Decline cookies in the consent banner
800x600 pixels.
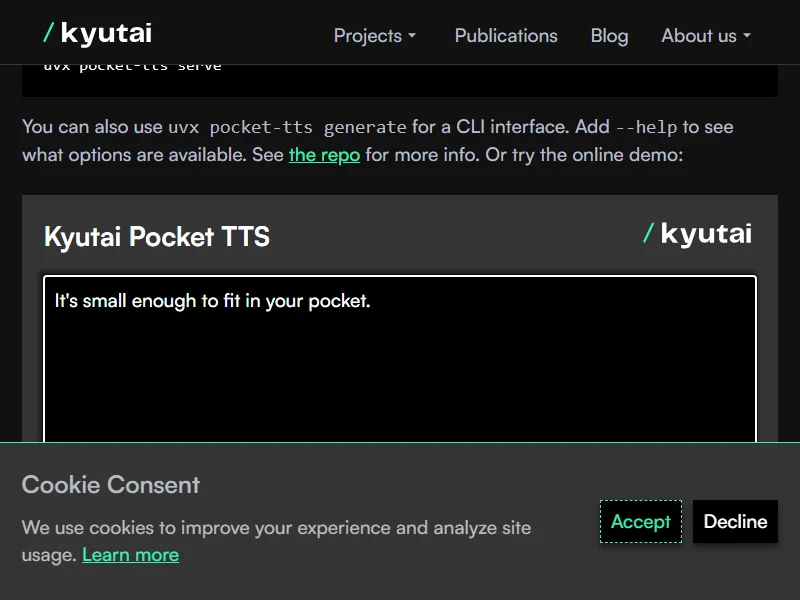(x=735, y=522)
